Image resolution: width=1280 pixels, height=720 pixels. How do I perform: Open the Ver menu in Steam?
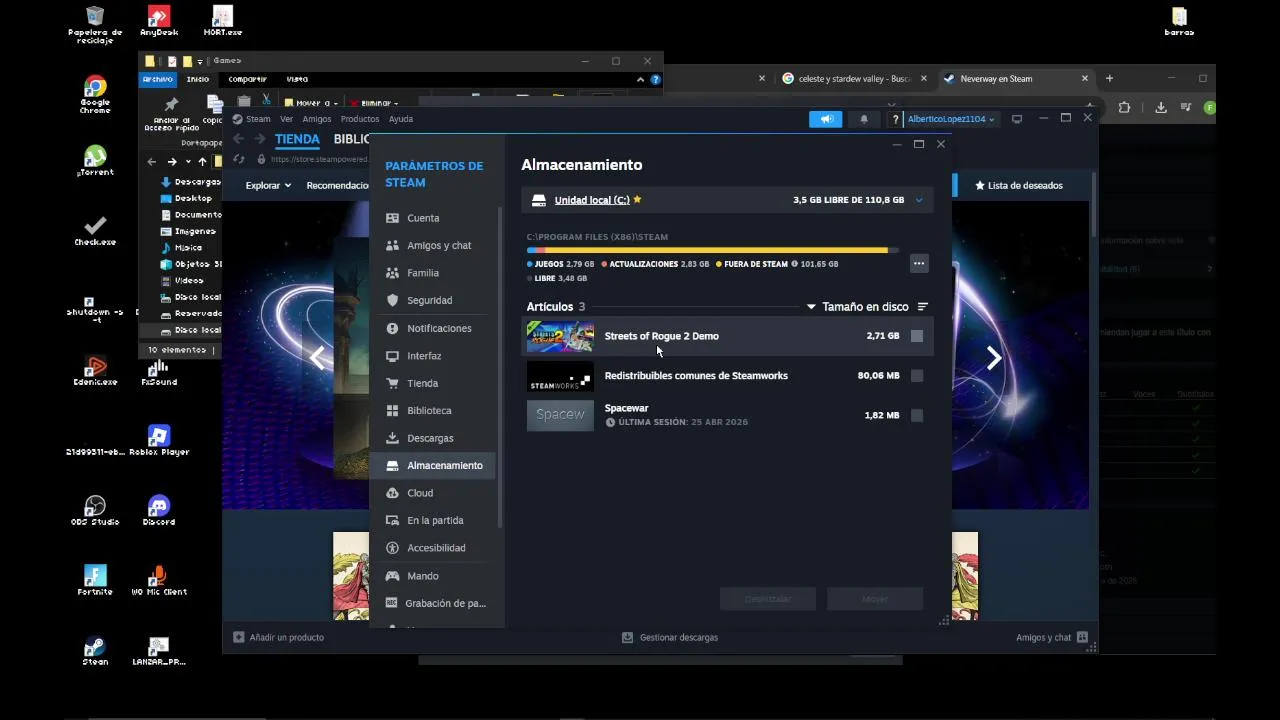click(286, 119)
